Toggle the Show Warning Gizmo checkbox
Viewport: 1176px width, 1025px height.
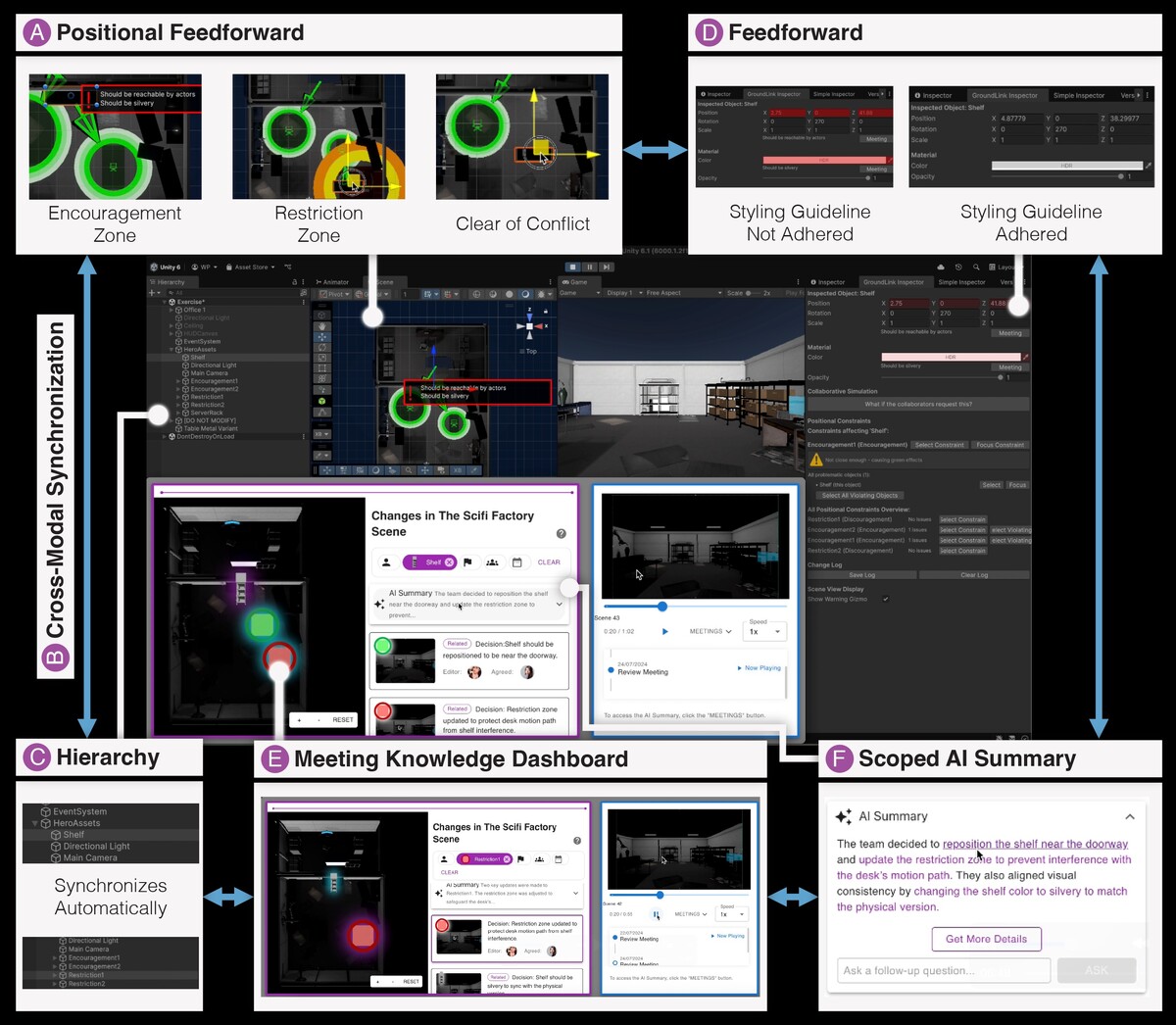point(885,599)
